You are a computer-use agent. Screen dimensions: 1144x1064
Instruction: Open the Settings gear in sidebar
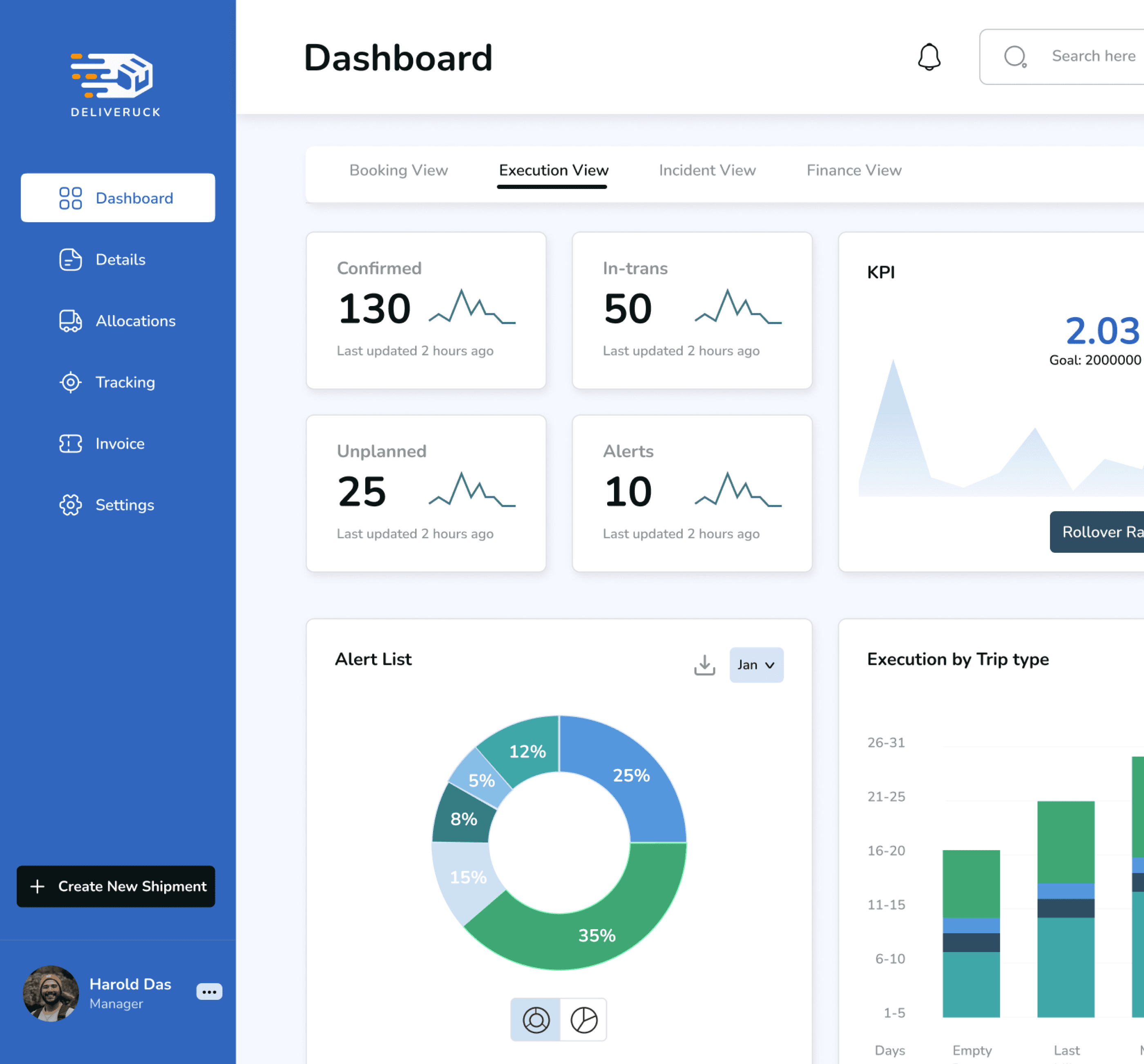[x=70, y=505]
